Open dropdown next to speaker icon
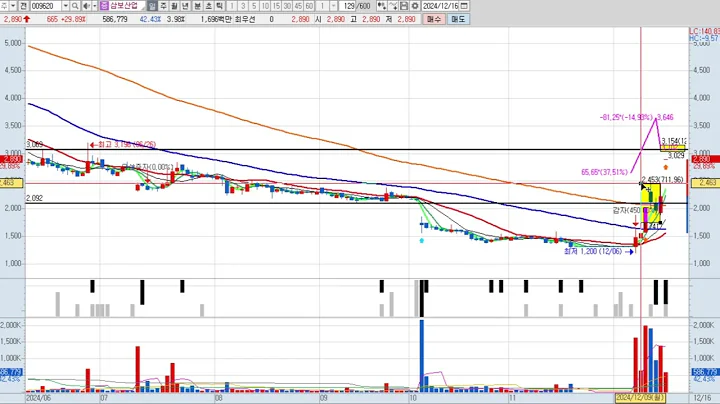The height and width of the screenshot is (404, 720). [95, 6]
